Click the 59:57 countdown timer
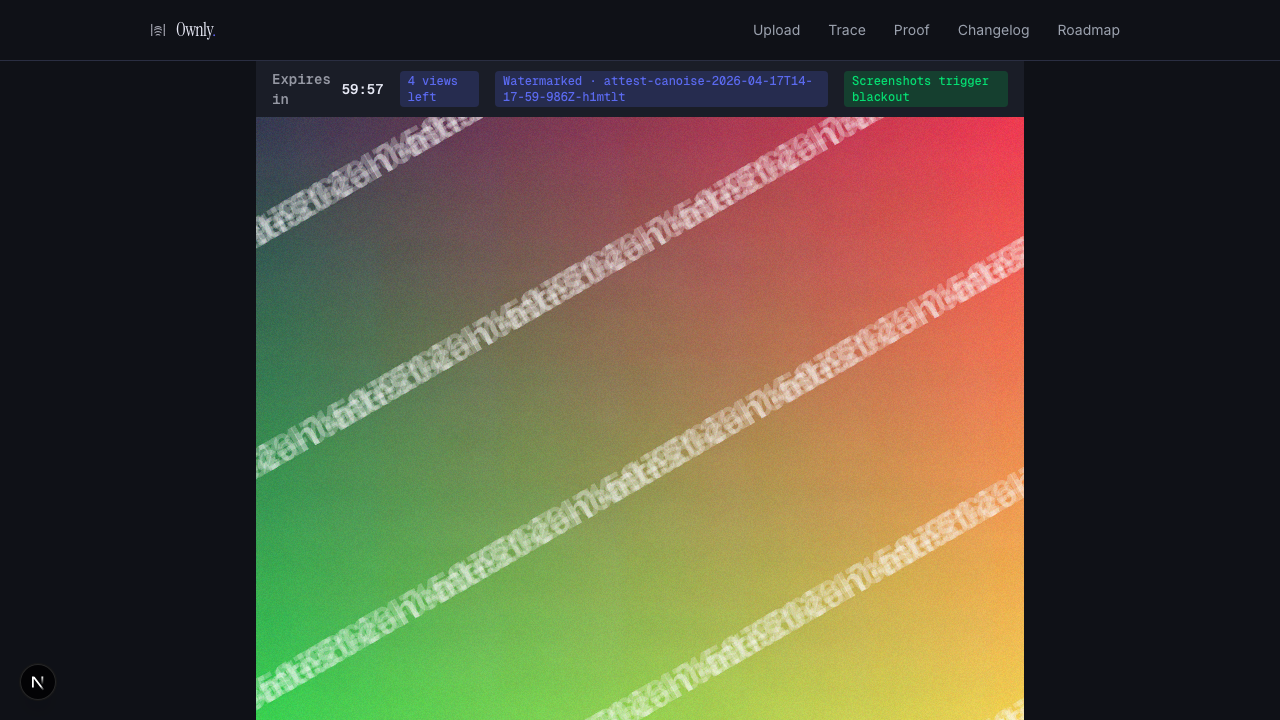 click(x=362, y=89)
